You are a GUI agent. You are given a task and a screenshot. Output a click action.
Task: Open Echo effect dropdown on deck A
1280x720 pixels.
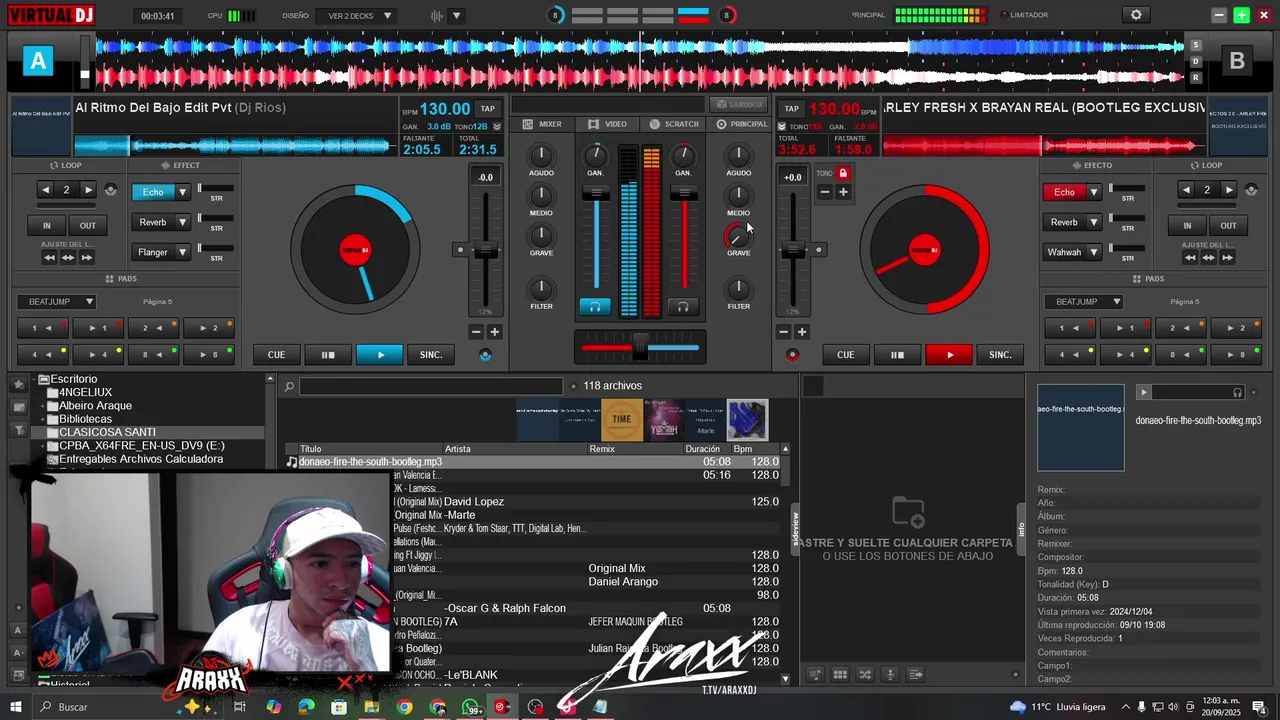point(182,192)
